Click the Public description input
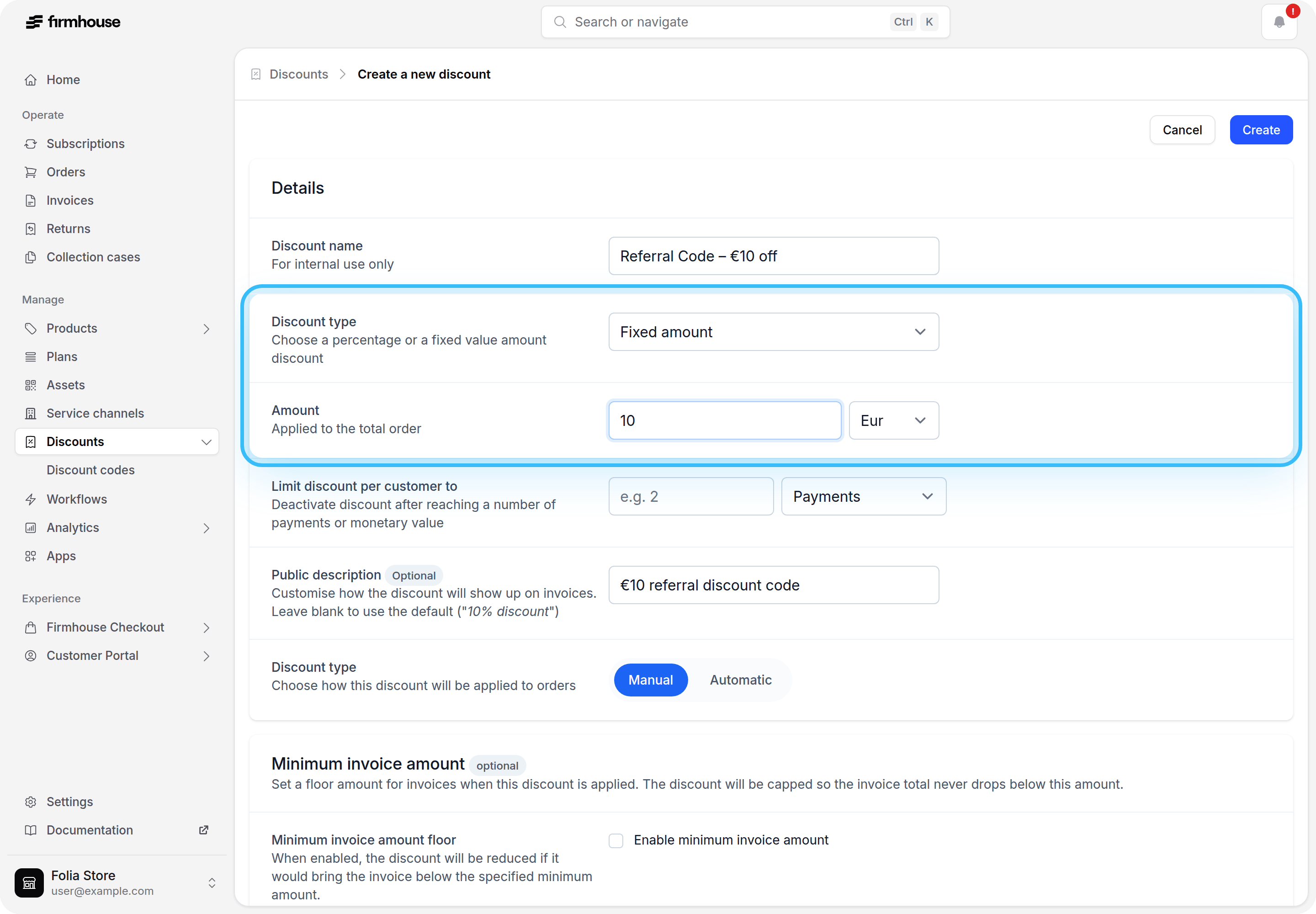Viewport: 1316px width, 914px height. pyautogui.click(x=773, y=585)
